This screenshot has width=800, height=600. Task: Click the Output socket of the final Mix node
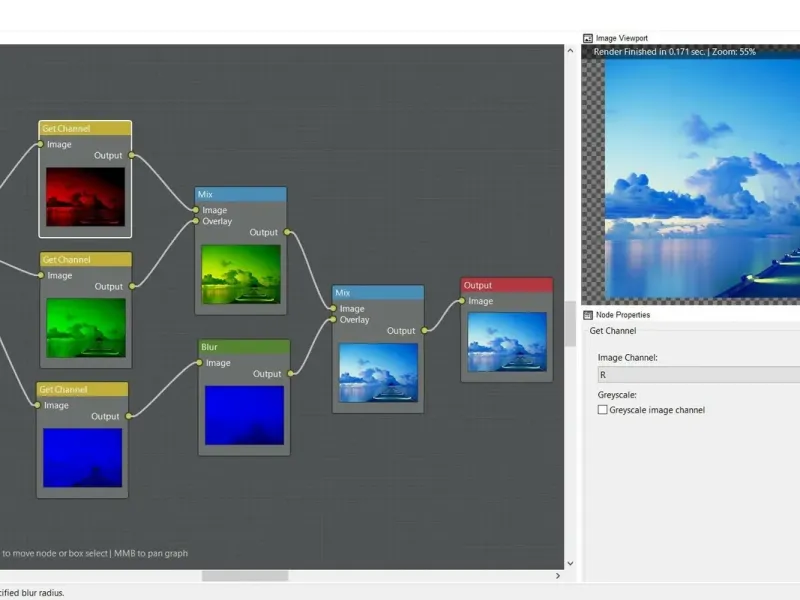point(424,331)
